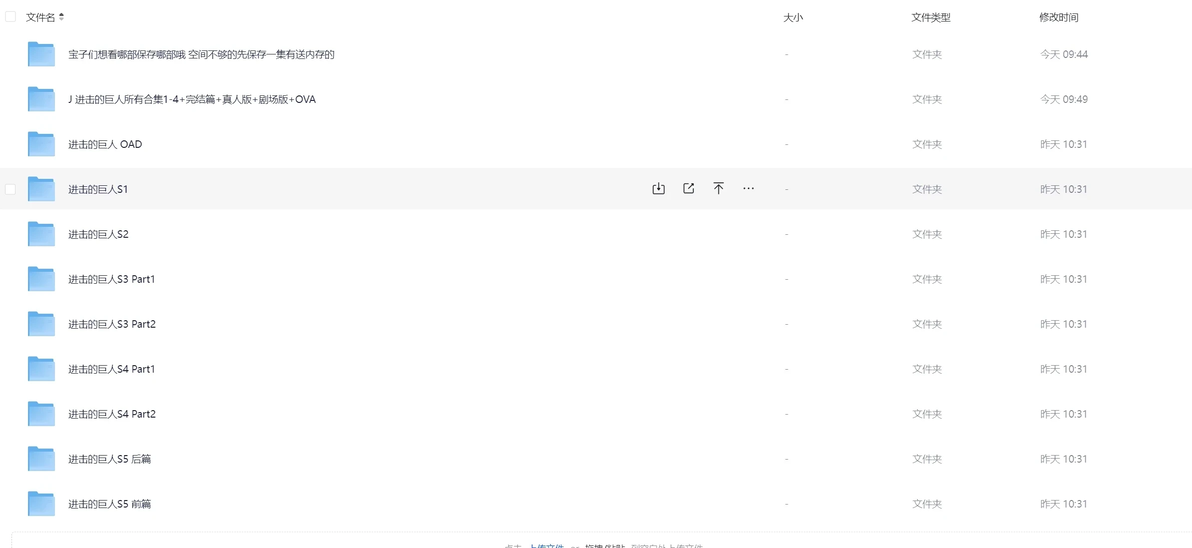Select the name 进击的巨人 OAD
This screenshot has width=1192, height=548.
click(105, 144)
